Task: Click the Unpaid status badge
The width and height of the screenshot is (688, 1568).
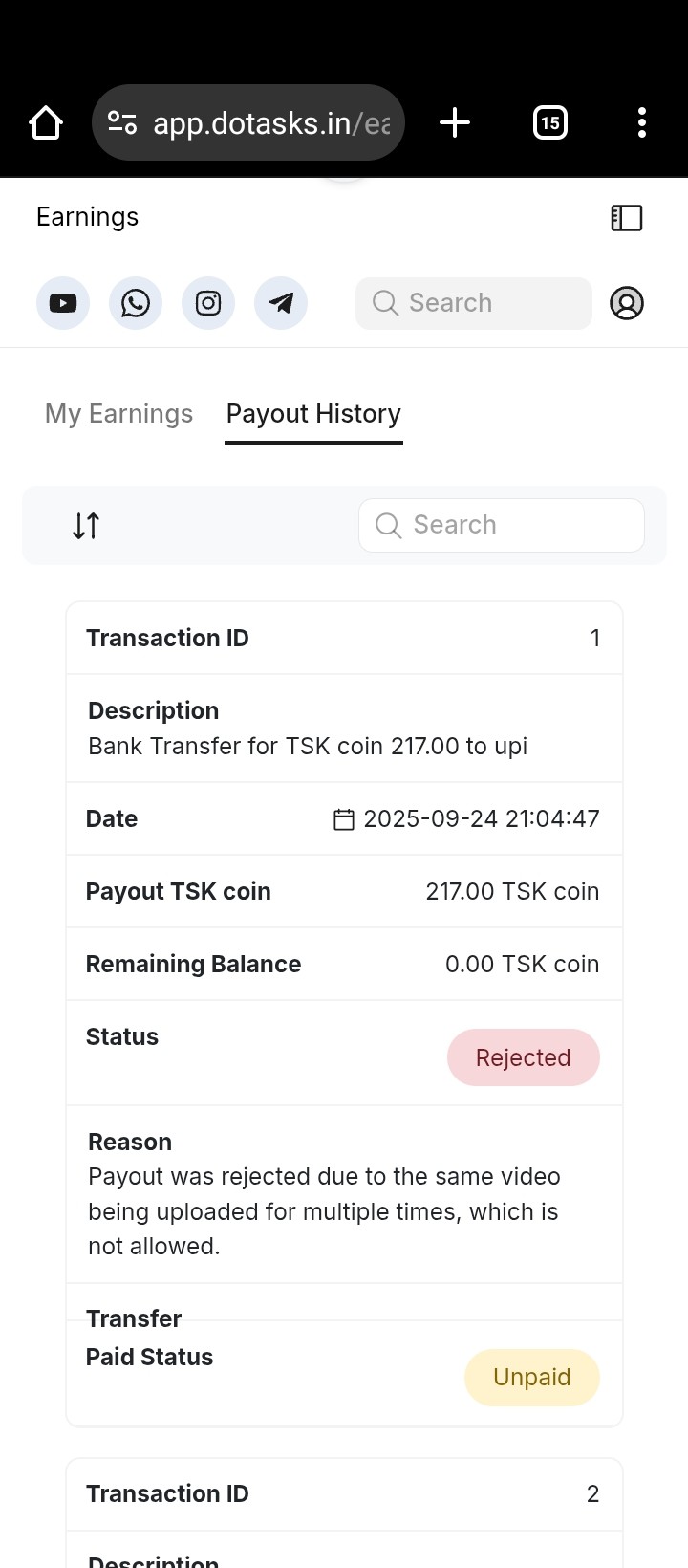Action: [x=531, y=1377]
